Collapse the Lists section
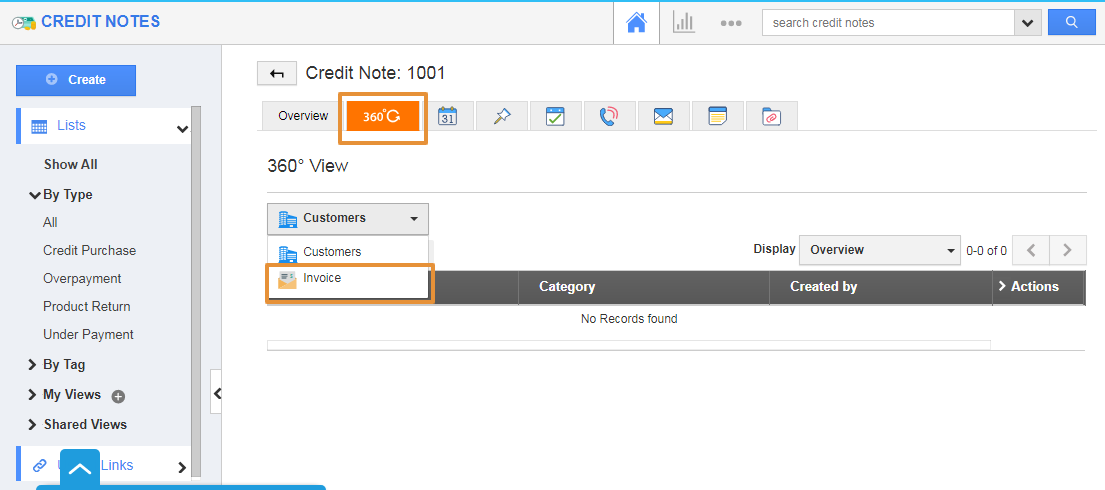 (183, 129)
